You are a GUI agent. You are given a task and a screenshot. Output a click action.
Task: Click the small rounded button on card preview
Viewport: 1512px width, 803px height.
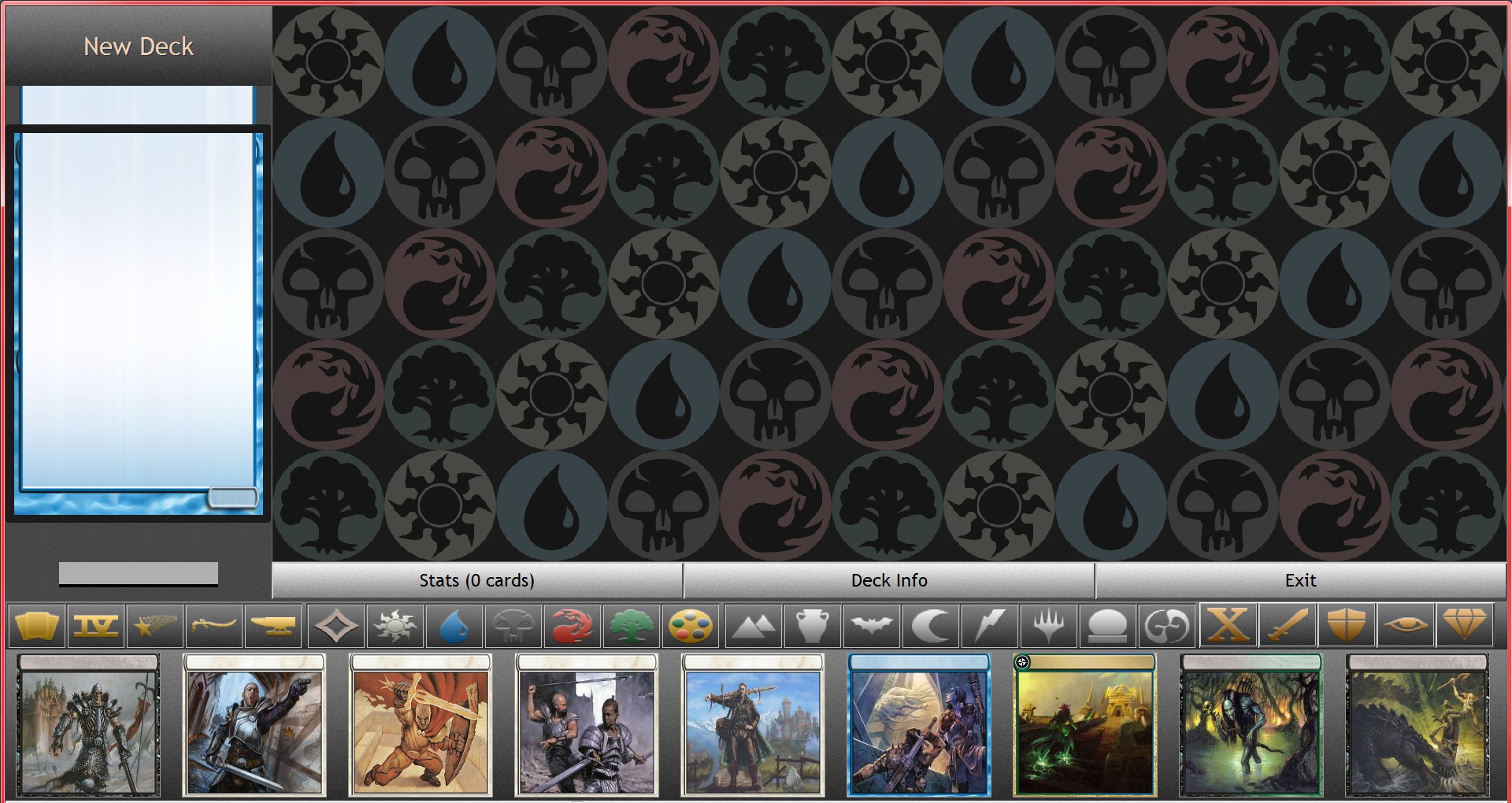pos(232,498)
